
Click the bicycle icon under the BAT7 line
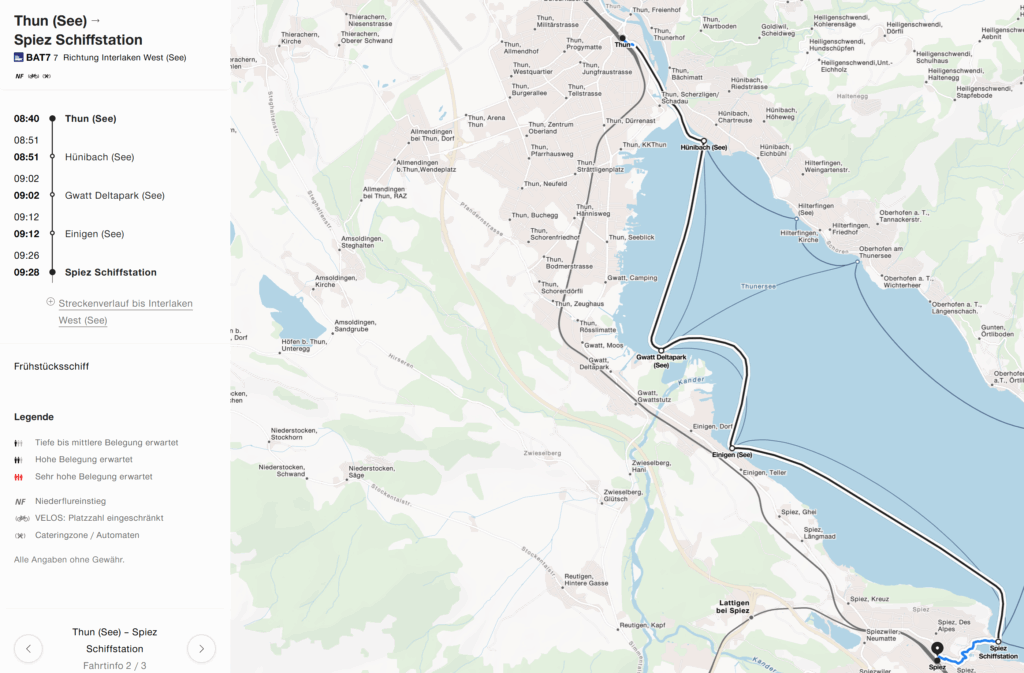[33, 76]
